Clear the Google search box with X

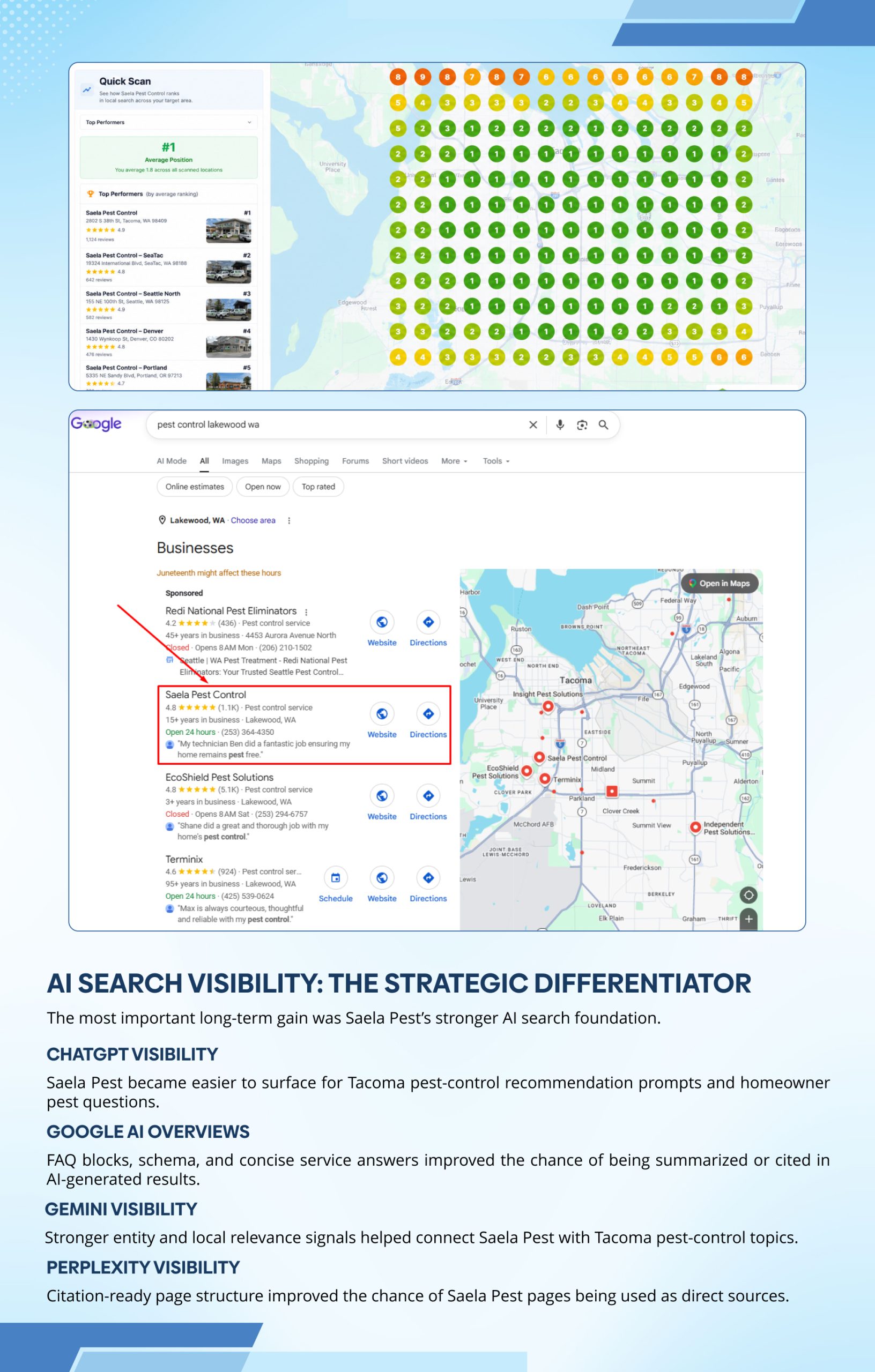533,424
